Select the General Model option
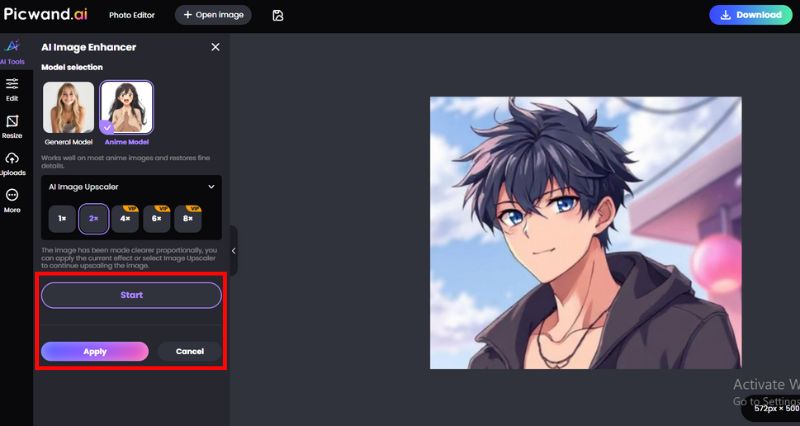The height and width of the screenshot is (426, 800). pyautogui.click(x=68, y=108)
